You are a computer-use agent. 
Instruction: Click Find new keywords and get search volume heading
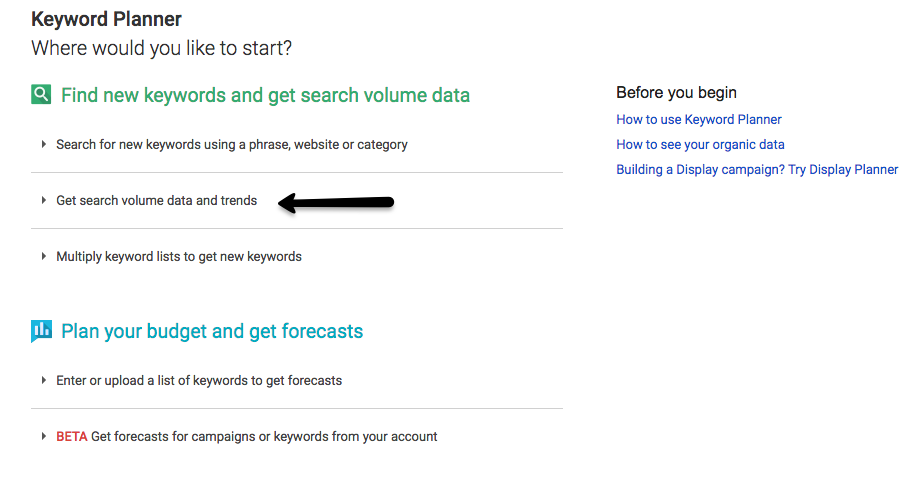coord(265,95)
